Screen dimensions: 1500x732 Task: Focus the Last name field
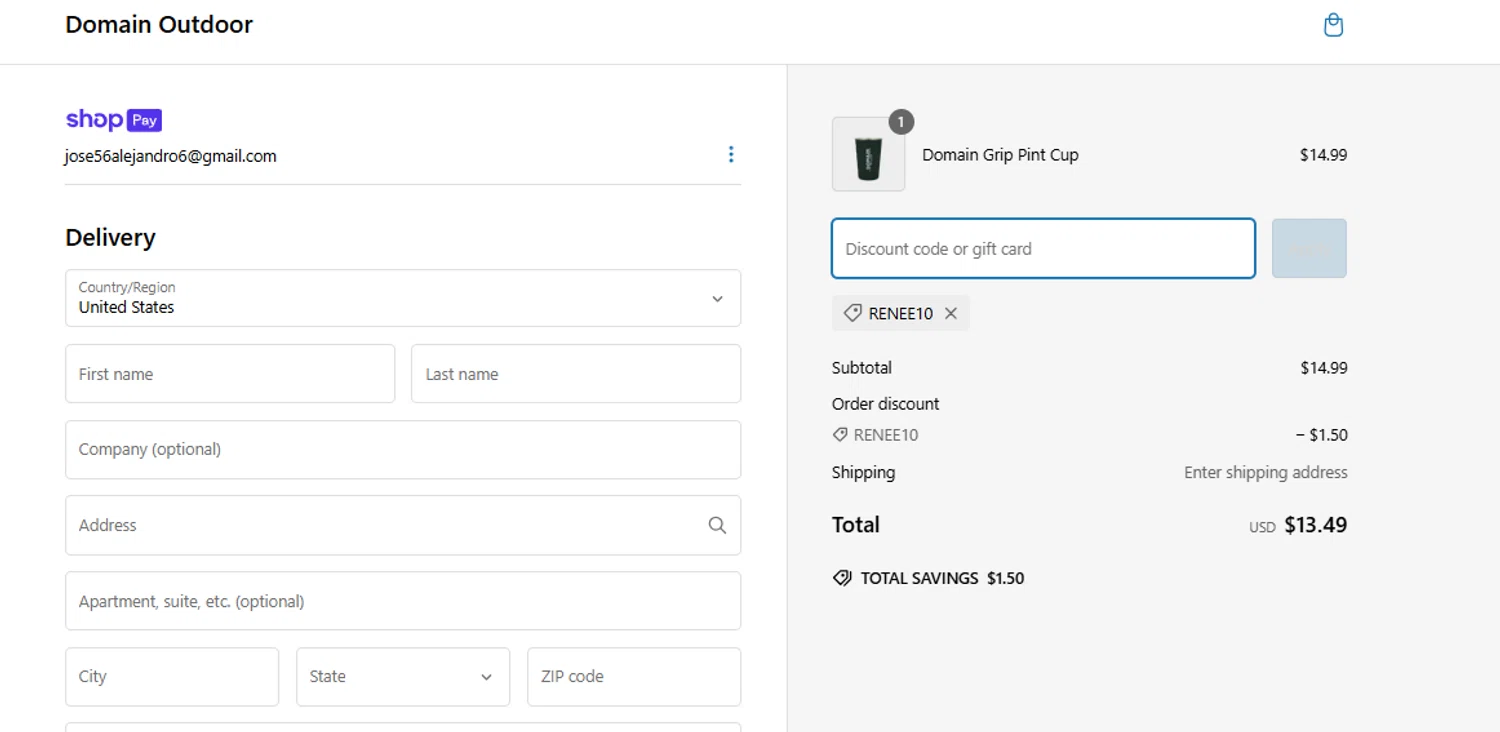(x=576, y=374)
